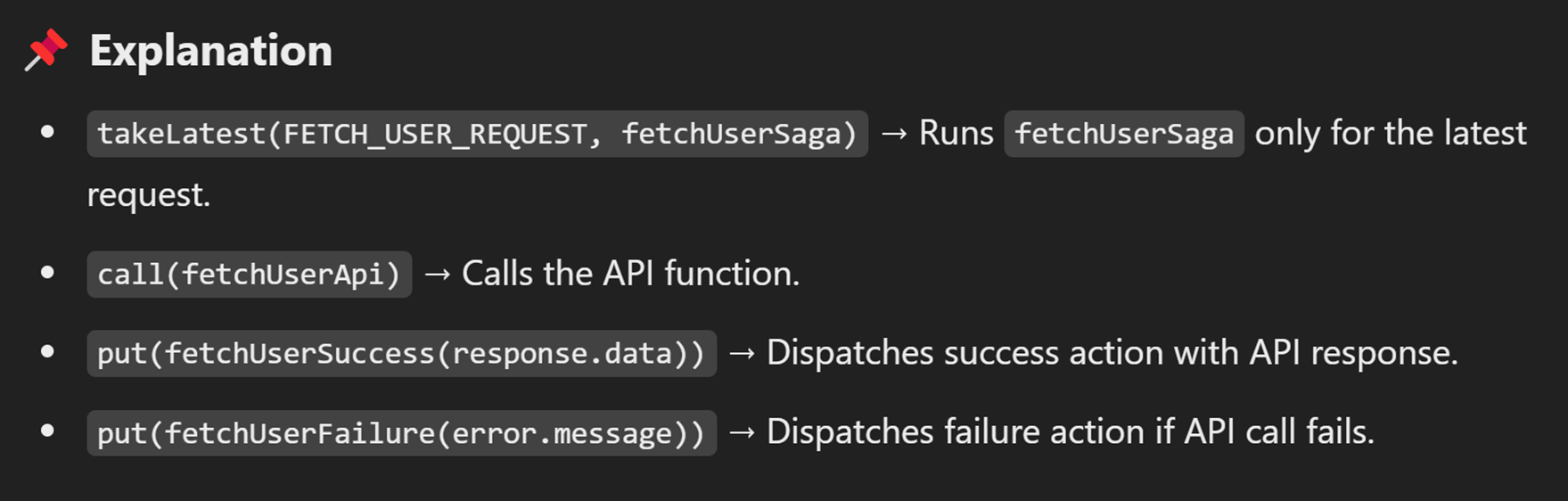Select the call(fetchUserApi) code snippet
Screen dimensions: 1568x501
[x=250, y=274]
